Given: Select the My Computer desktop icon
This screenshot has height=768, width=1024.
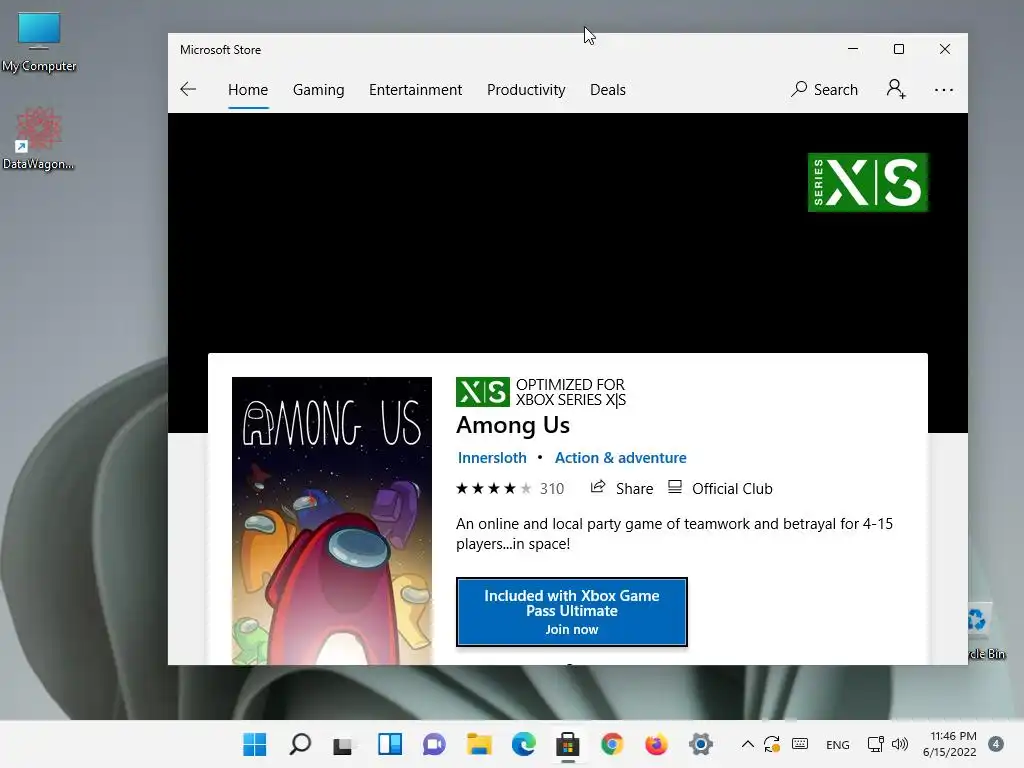Looking at the screenshot, I should click(39, 42).
